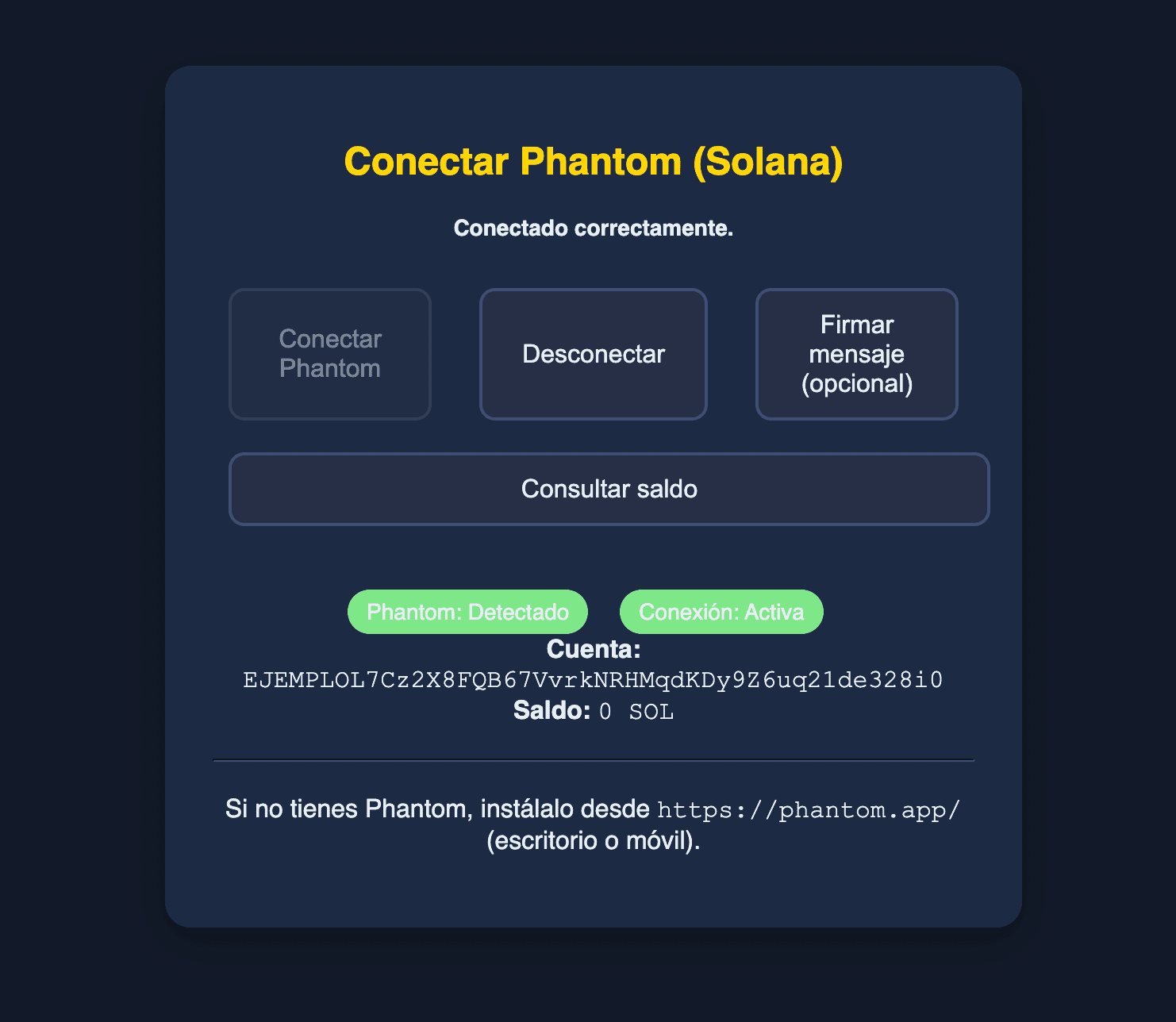1176x1022 pixels.
Task: Click the Desconectar button
Action: (x=593, y=354)
